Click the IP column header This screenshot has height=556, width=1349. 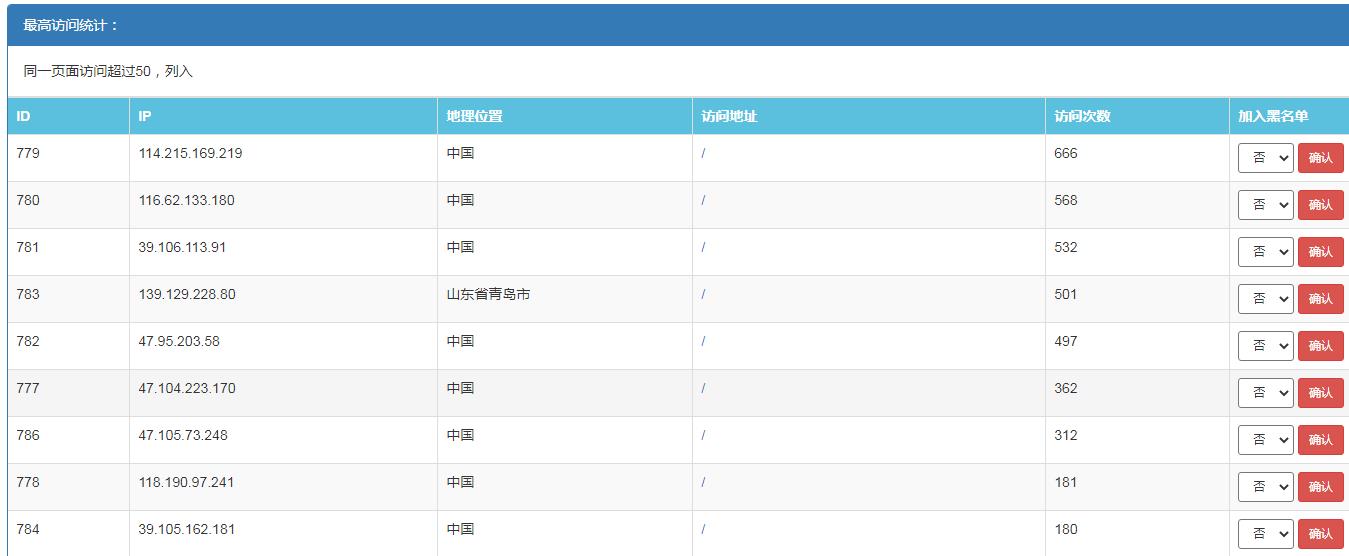point(283,116)
